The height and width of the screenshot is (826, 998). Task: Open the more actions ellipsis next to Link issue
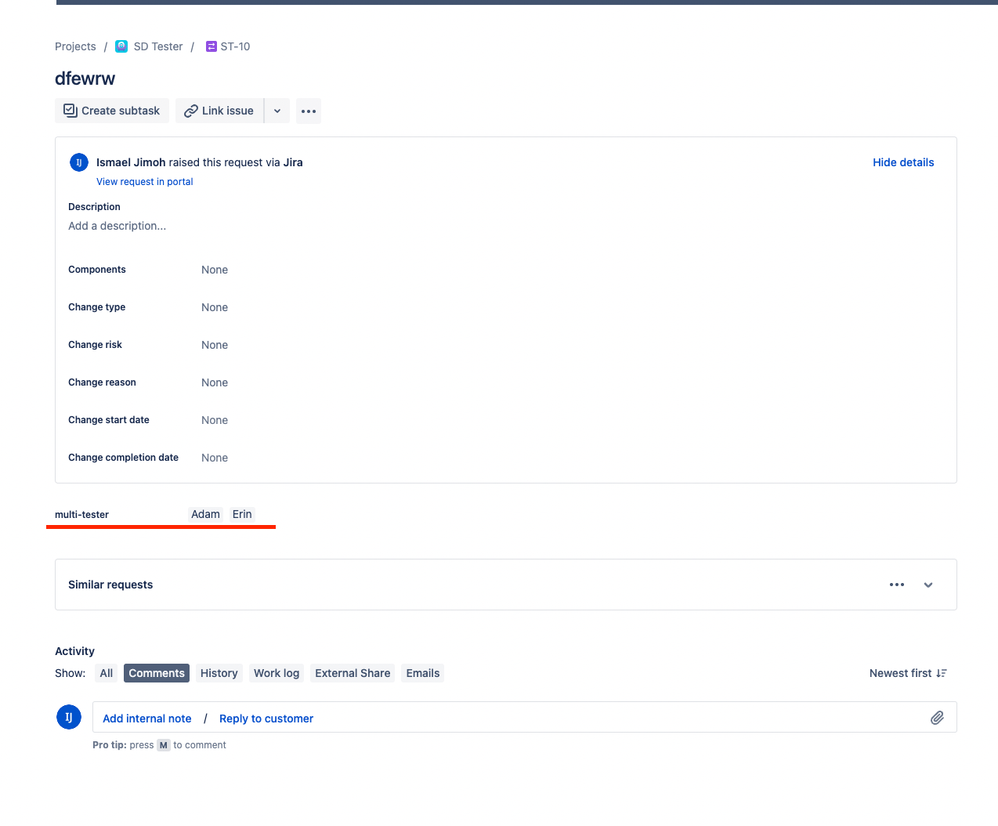tap(308, 110)
